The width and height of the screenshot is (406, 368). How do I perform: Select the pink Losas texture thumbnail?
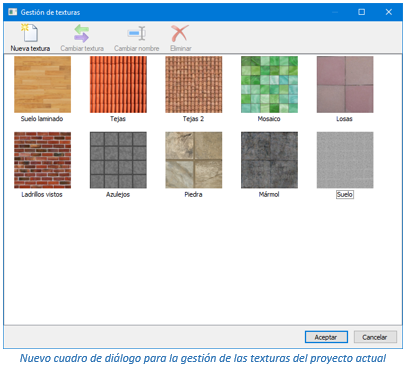pos(345,84)
